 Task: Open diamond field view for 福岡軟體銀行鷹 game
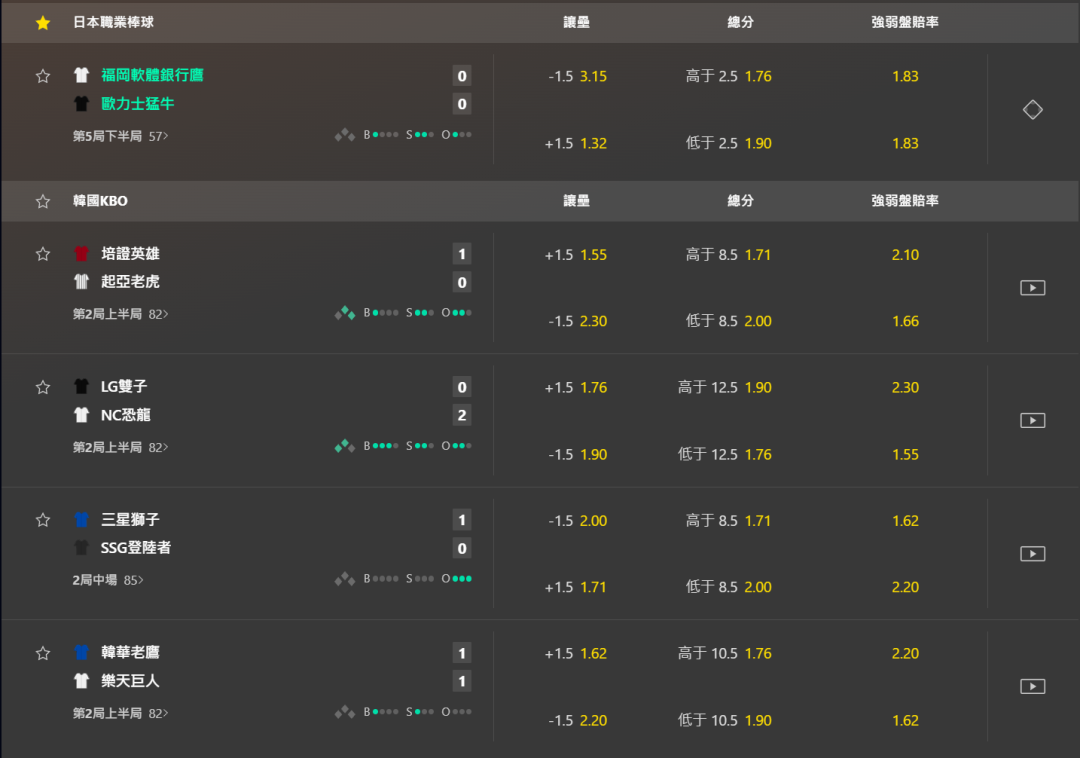(1032, 110)
